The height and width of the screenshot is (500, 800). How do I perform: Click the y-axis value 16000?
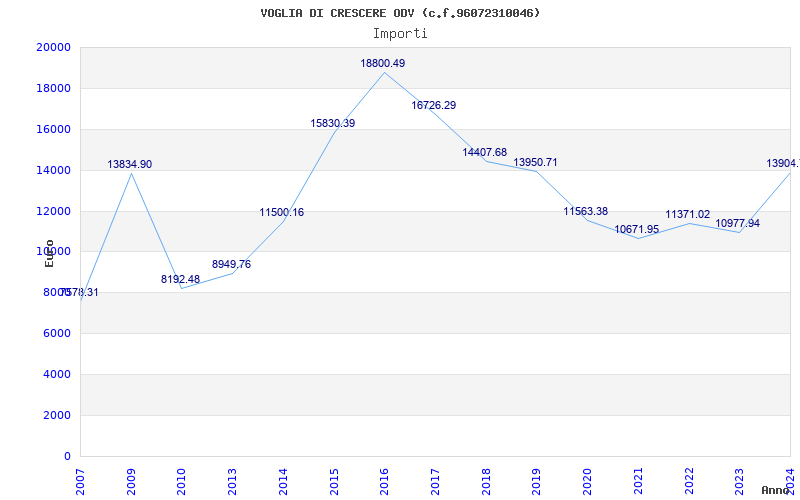point(54,129)
